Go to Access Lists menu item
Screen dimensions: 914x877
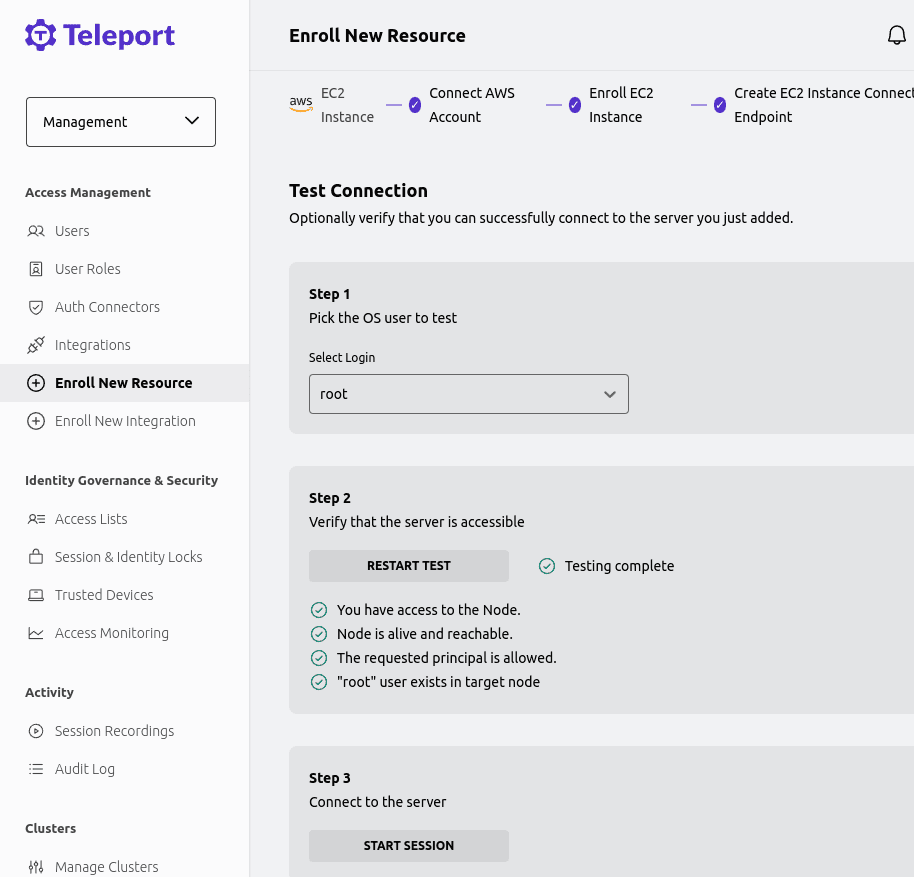91,519
